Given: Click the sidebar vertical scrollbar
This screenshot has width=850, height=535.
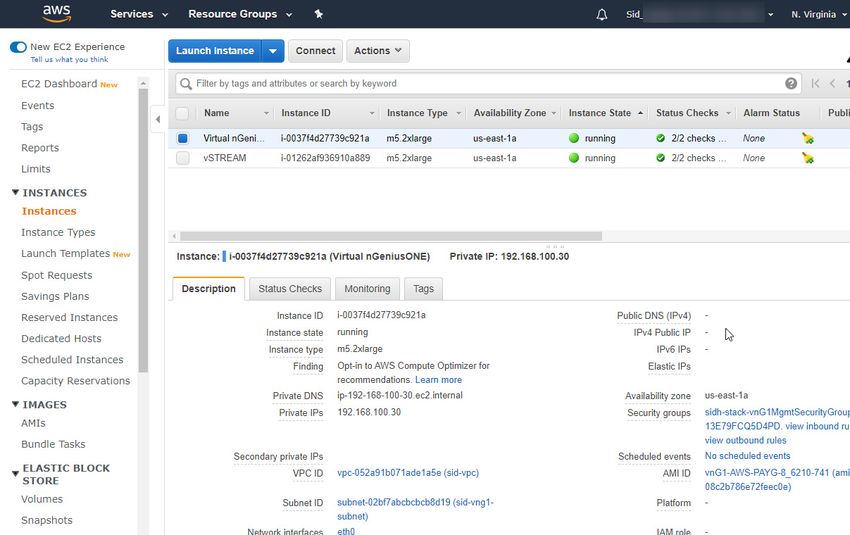Looking at the screenshot, I should [143, 230].
